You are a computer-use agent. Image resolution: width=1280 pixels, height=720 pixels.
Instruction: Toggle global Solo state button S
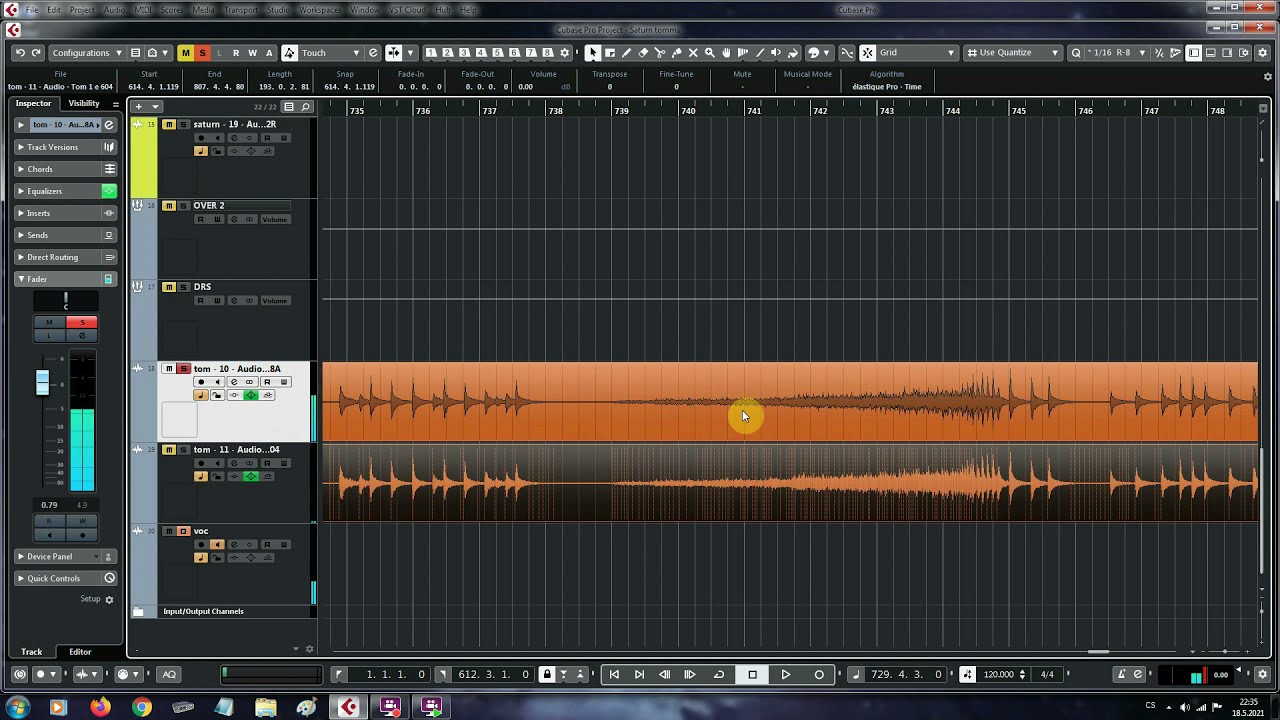[202, 52]
